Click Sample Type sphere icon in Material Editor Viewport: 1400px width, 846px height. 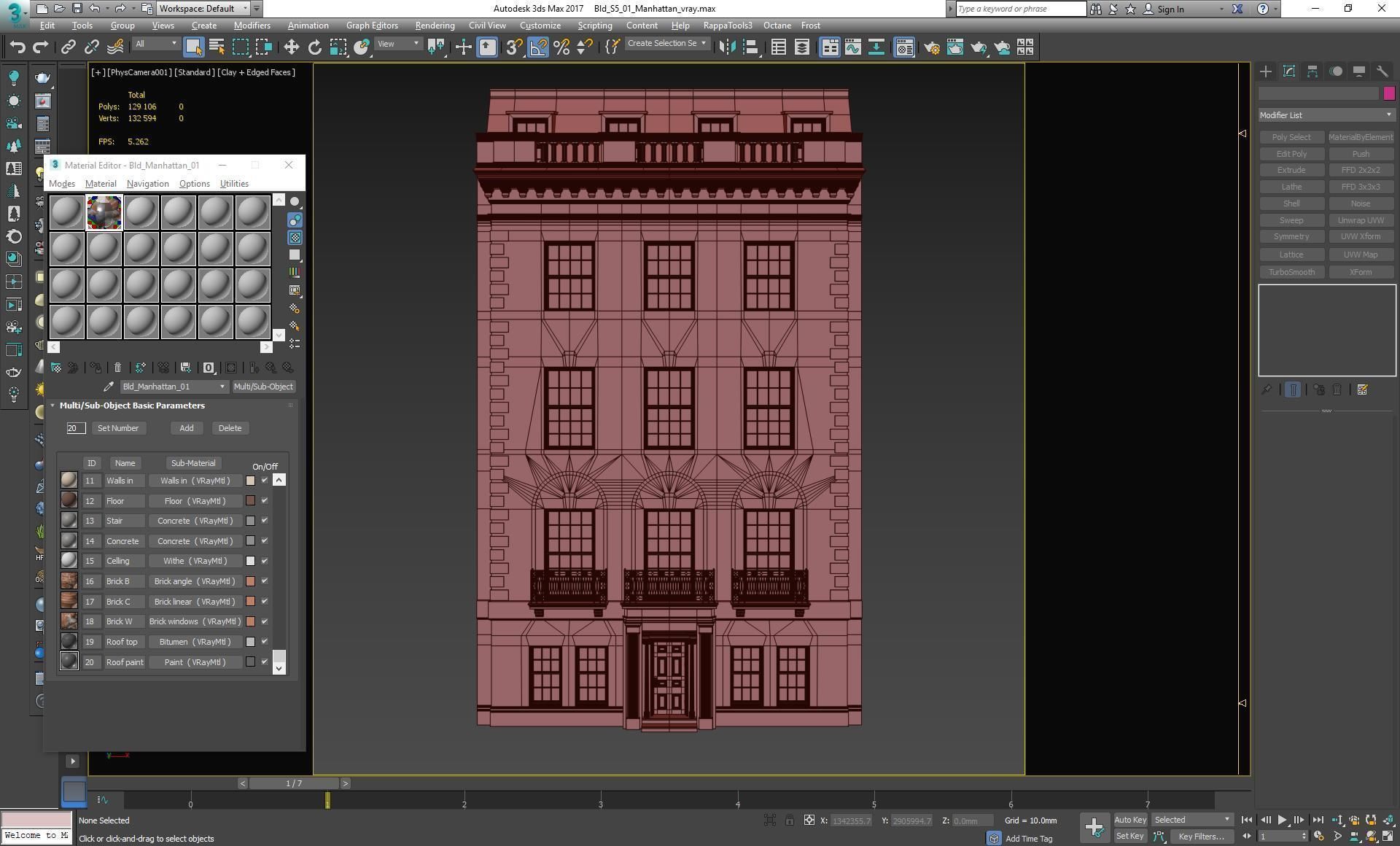coord(295,202)
